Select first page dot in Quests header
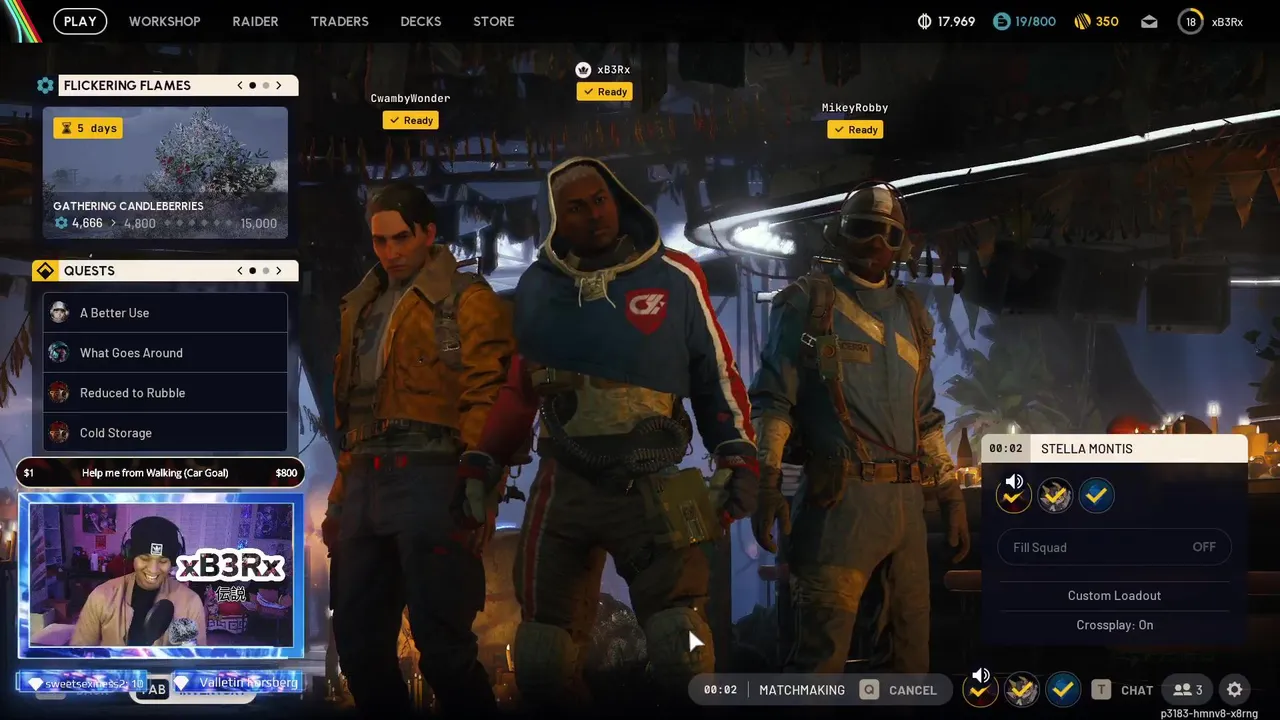This screenshot has height=720, width=1280. pyautogui.click(x=252, y=271)
